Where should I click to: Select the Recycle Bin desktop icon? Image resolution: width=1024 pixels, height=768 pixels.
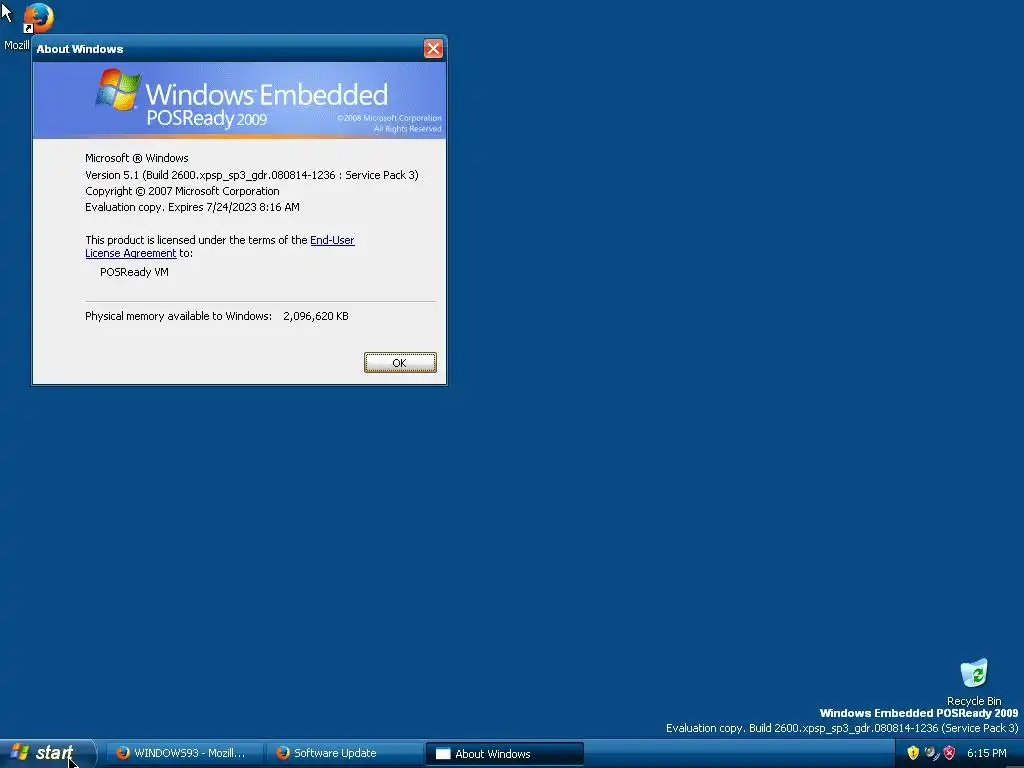[x=974, y=682]
